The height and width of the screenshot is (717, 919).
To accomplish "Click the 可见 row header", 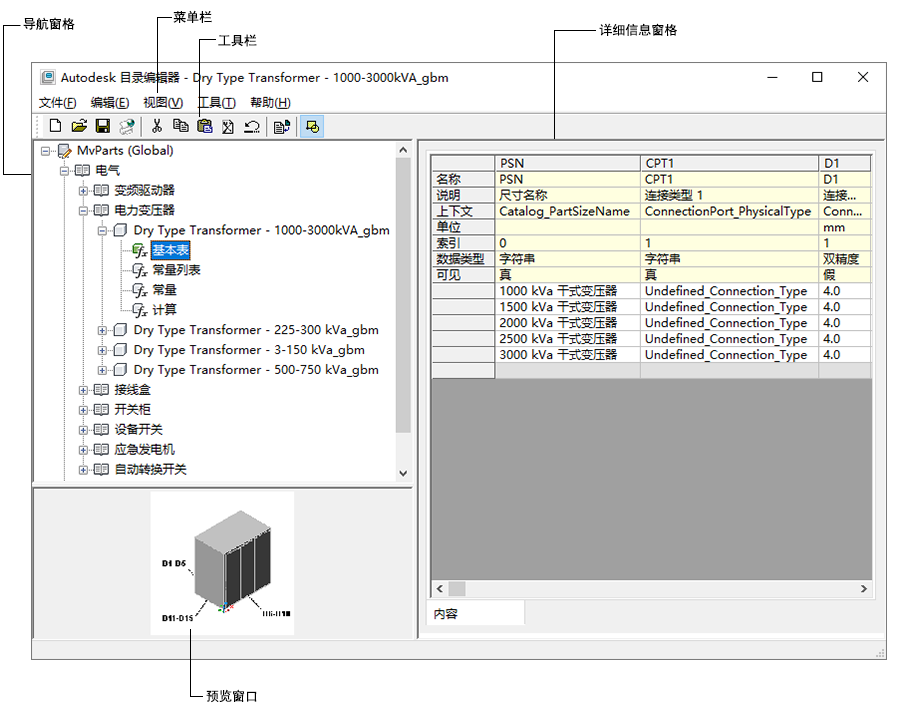I will [x=463, y=275].
